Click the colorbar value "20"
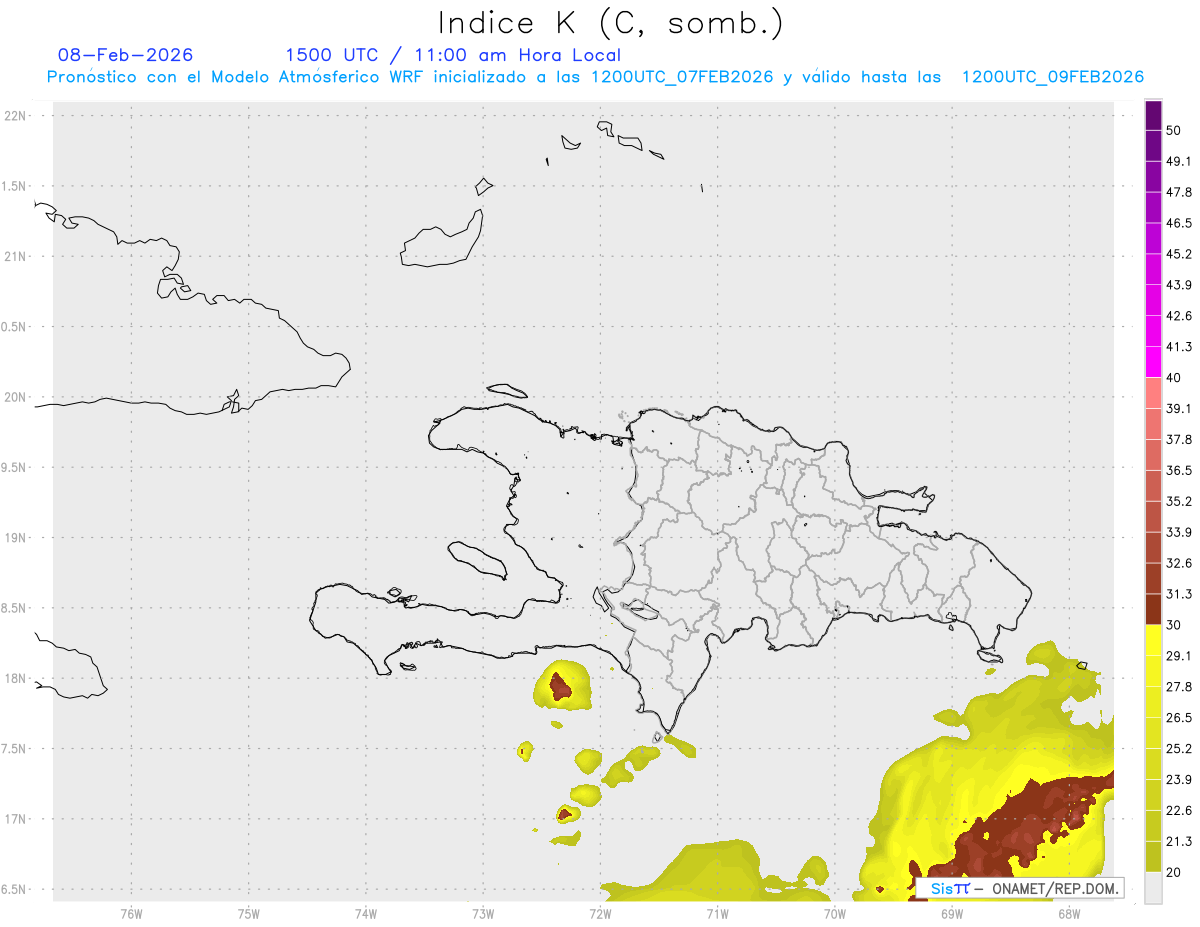Image resolution: width=1200 pixels, height=927 pixels. tap(1174, 872)
